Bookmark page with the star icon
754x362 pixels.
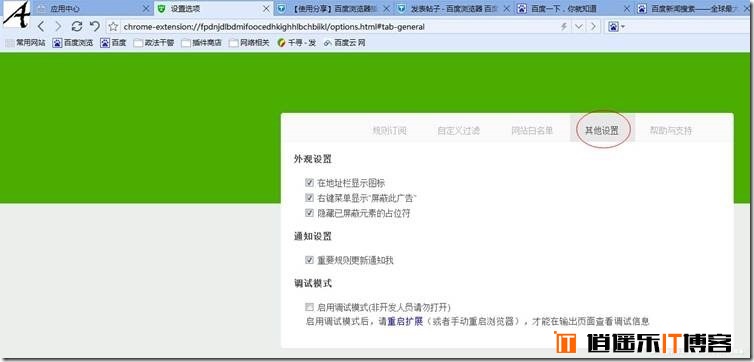pos(113,26)
